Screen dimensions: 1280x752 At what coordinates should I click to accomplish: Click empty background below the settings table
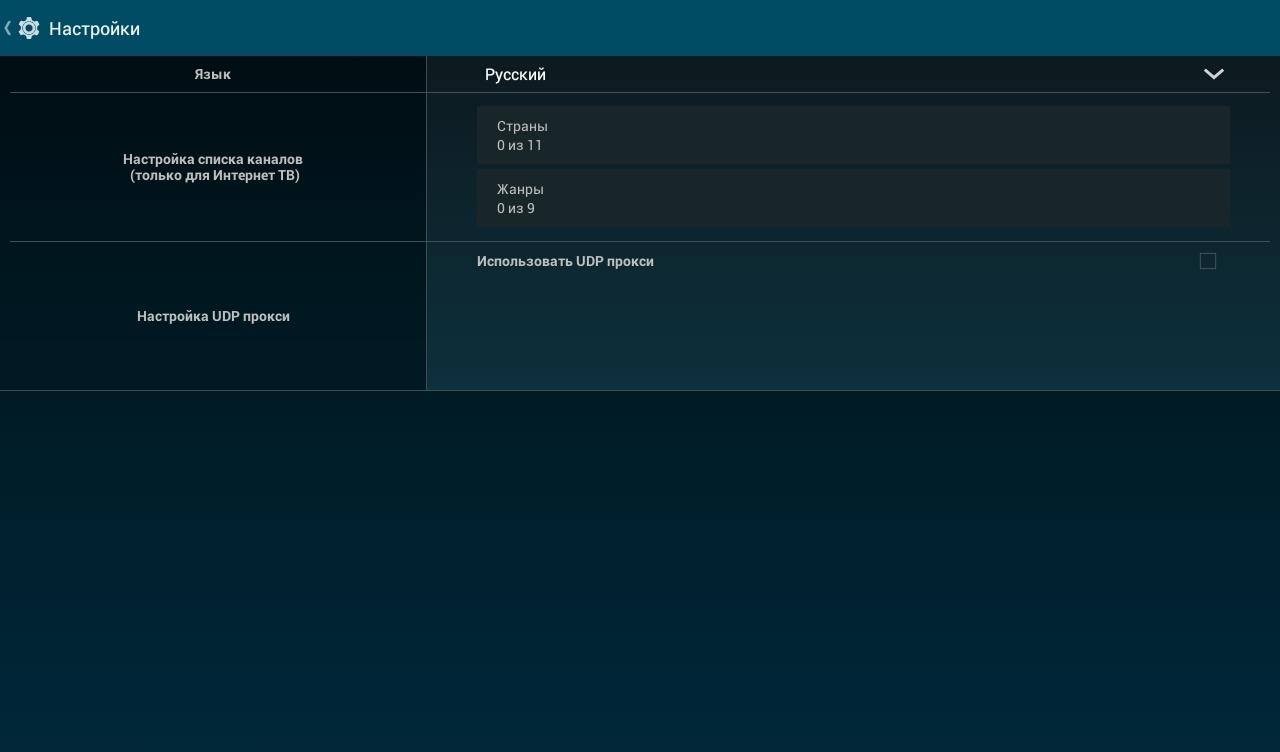click(x=640, y=570)
